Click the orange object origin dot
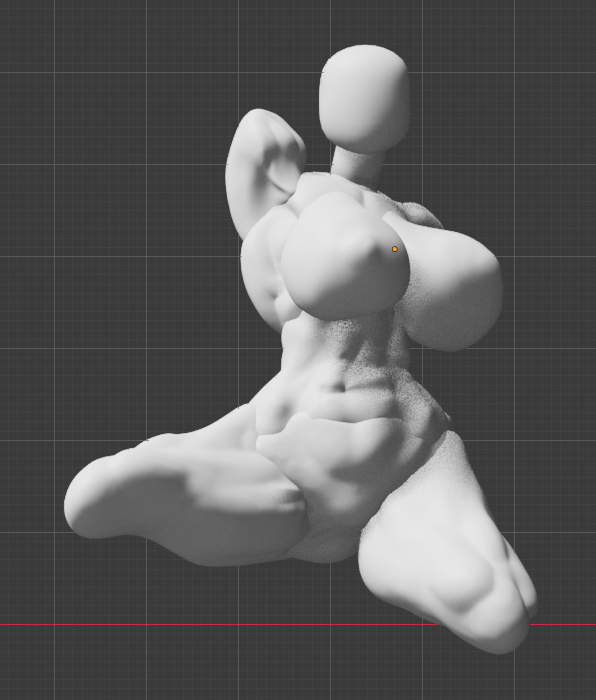 (395, 249)
